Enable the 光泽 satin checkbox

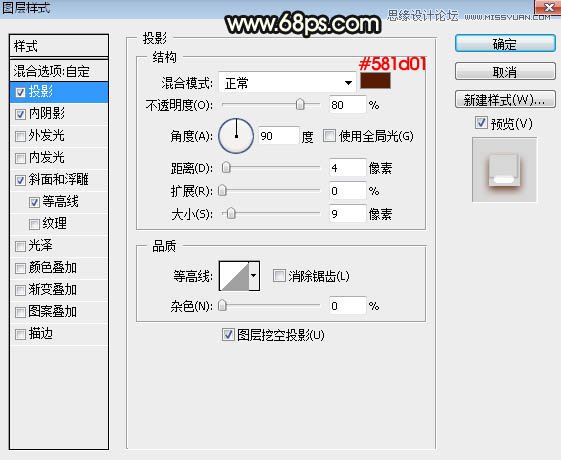click(20, 246)
